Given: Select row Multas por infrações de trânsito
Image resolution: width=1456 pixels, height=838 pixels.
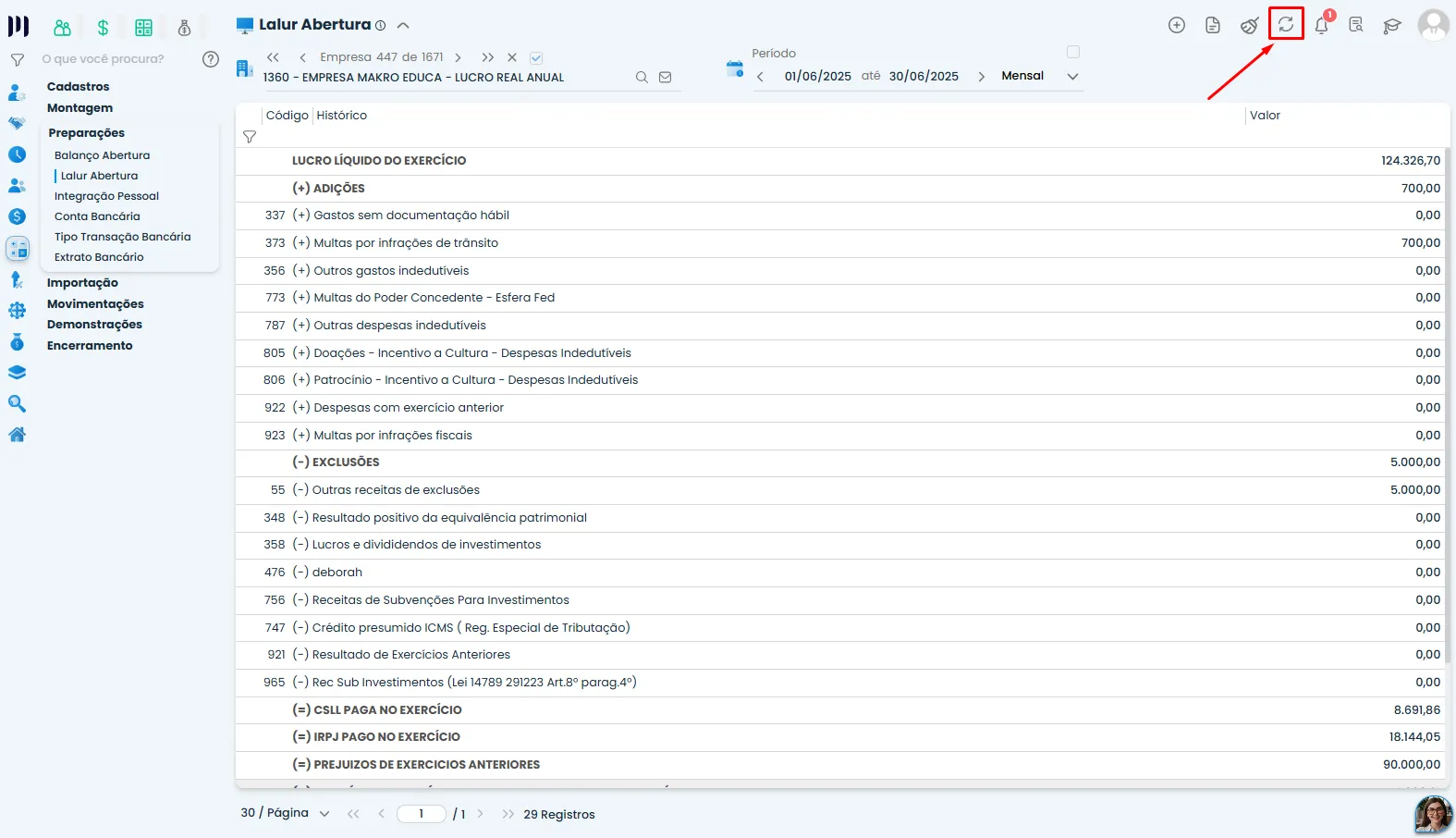Looking at the screenshot, I should 841,243.
